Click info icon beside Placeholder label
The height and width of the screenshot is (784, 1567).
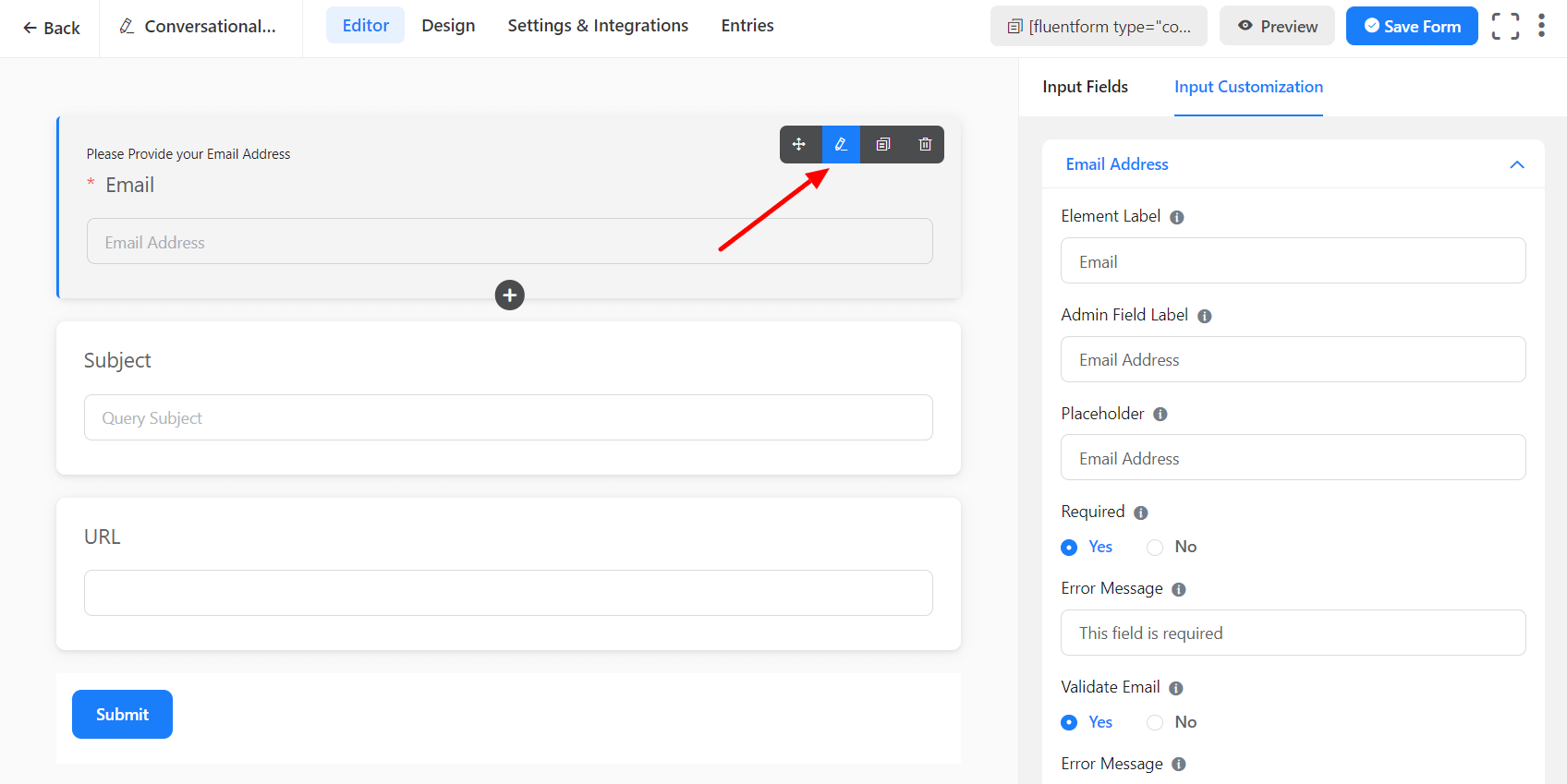1160,415
